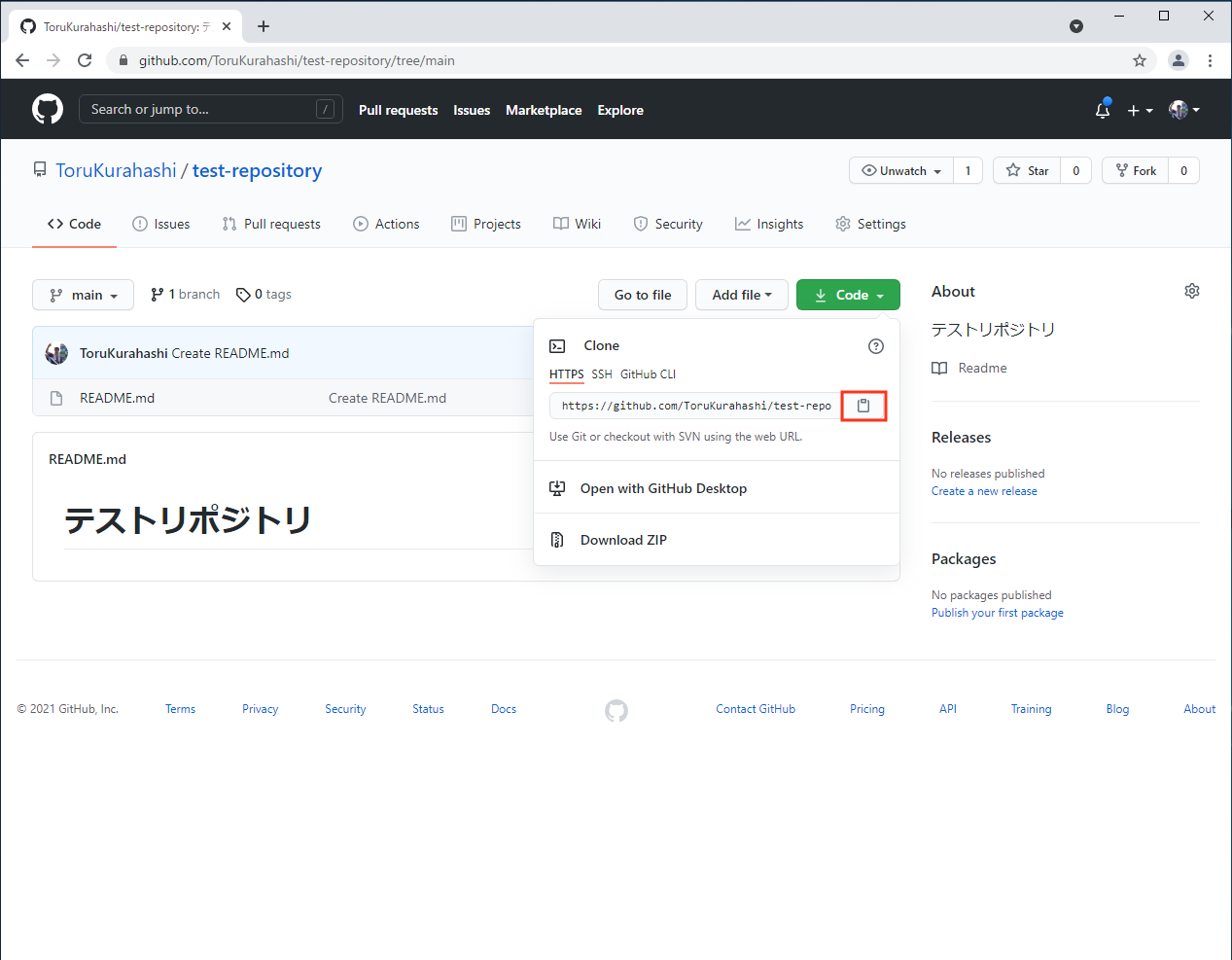The image size is (1232, 960).
Task: Close the test-repository browser tab
Action: pyautogui.click(x=227, y=26)
